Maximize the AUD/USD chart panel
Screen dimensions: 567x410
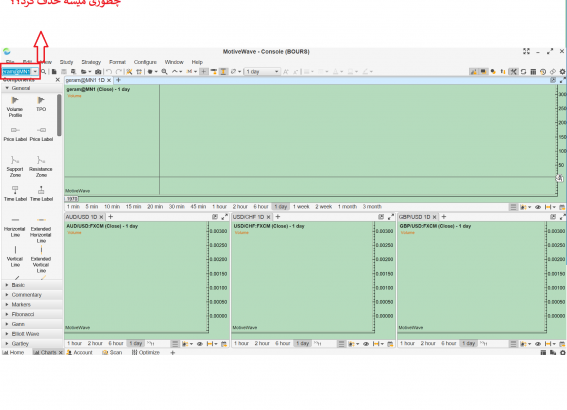[225, 217]
